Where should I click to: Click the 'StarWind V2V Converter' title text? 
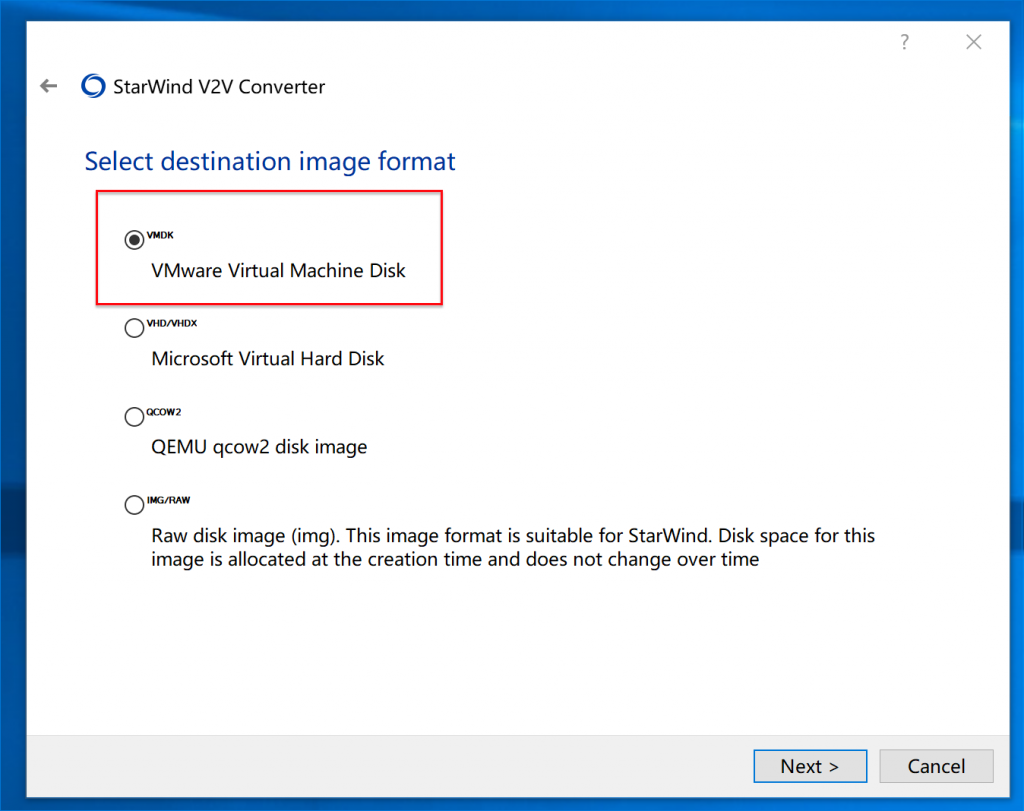[x=219, y=87]
